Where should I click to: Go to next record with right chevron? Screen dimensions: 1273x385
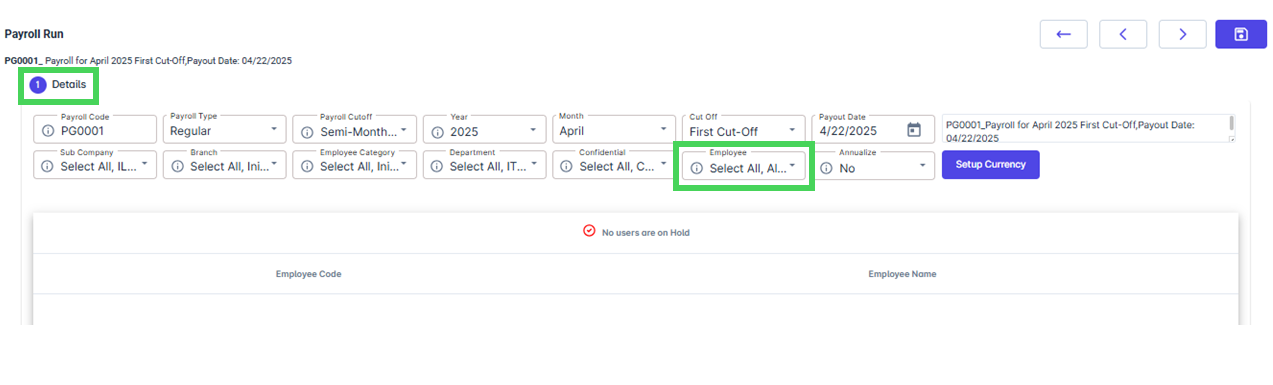pos(1182,34)
